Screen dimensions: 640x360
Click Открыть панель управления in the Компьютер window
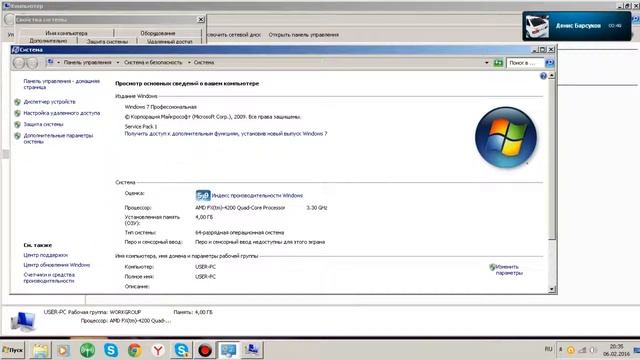(x=304, y=35)
